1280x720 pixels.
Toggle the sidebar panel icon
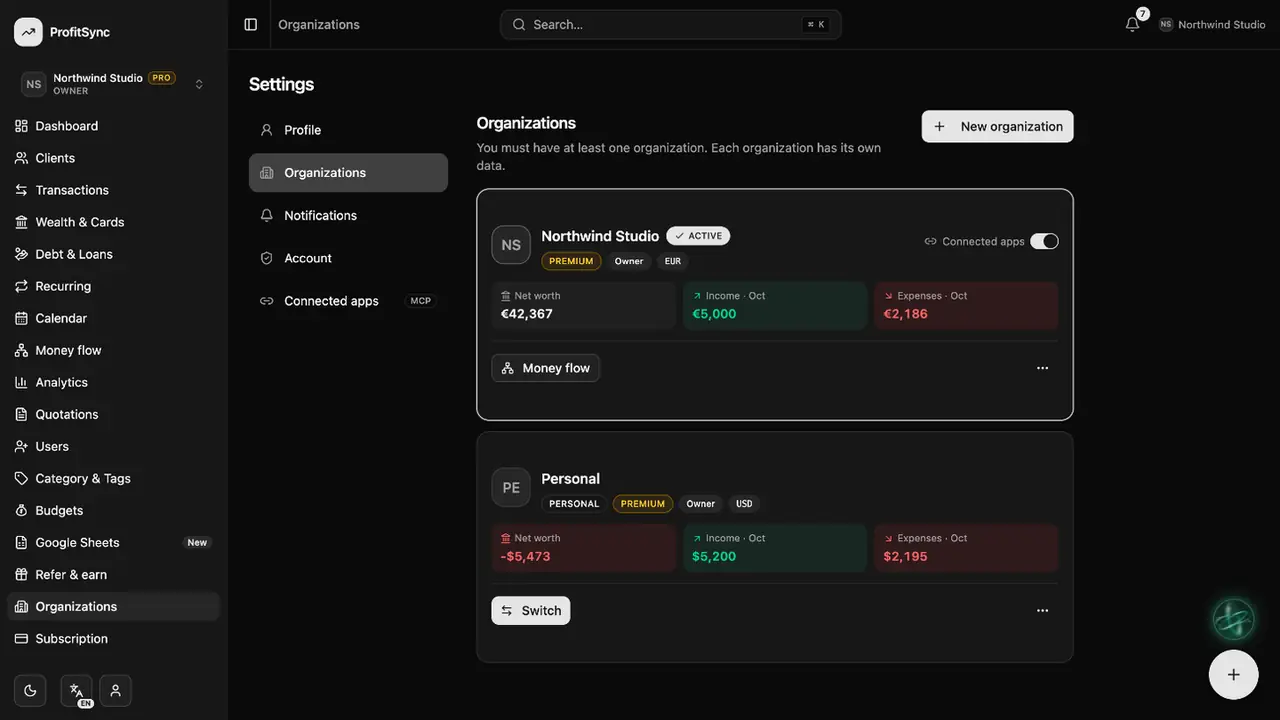[x=251, y=24]
